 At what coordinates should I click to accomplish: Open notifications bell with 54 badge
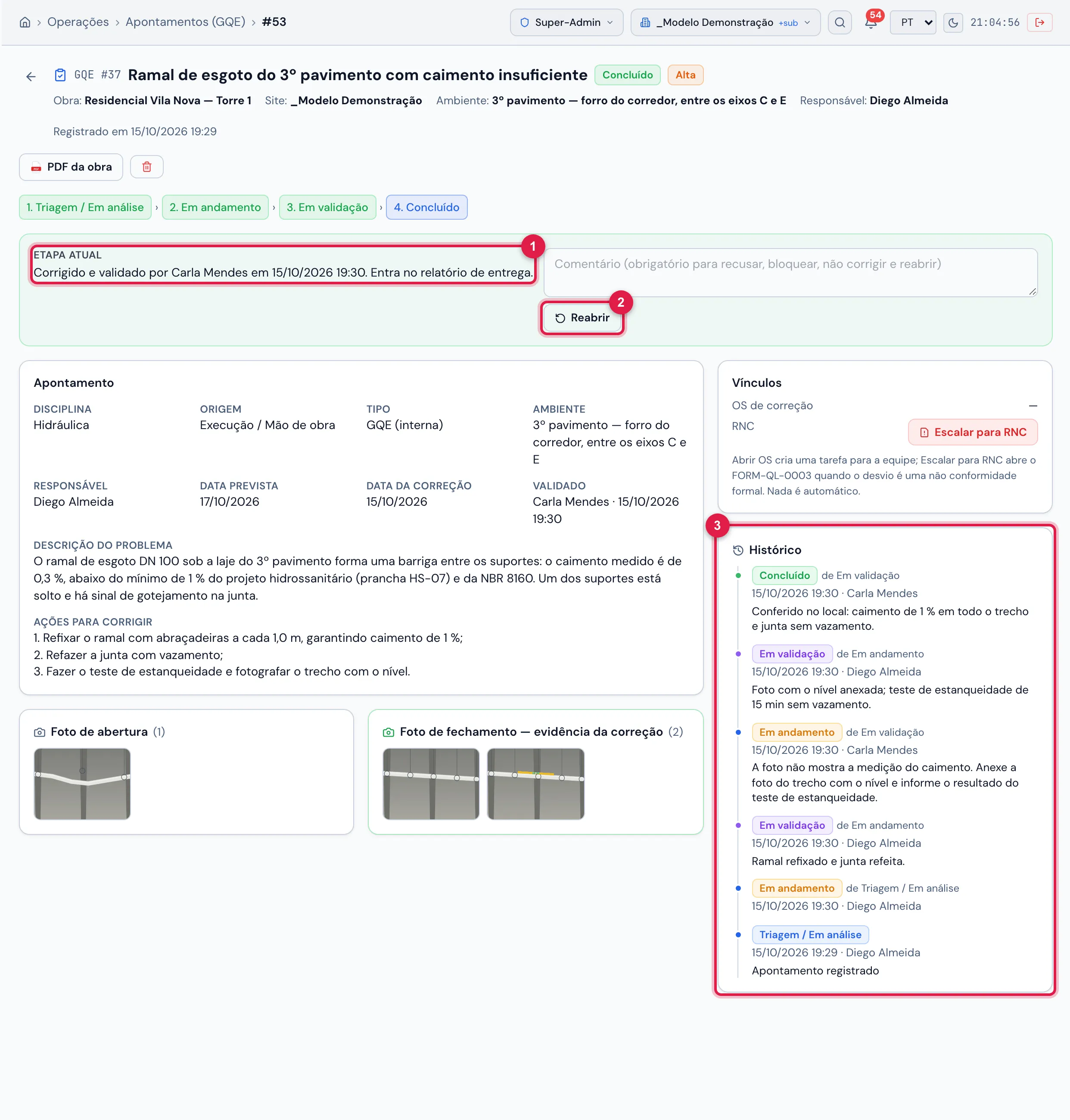871,22
